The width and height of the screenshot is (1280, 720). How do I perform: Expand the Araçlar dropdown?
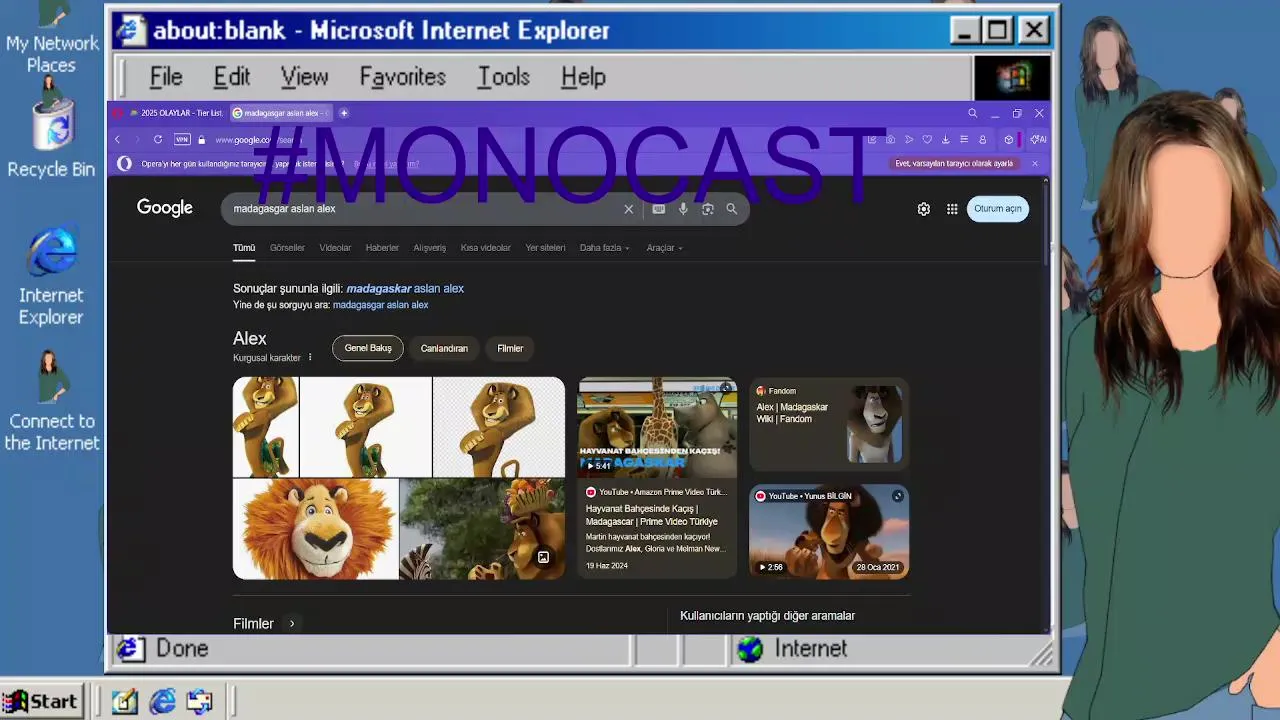coord(665,248)
